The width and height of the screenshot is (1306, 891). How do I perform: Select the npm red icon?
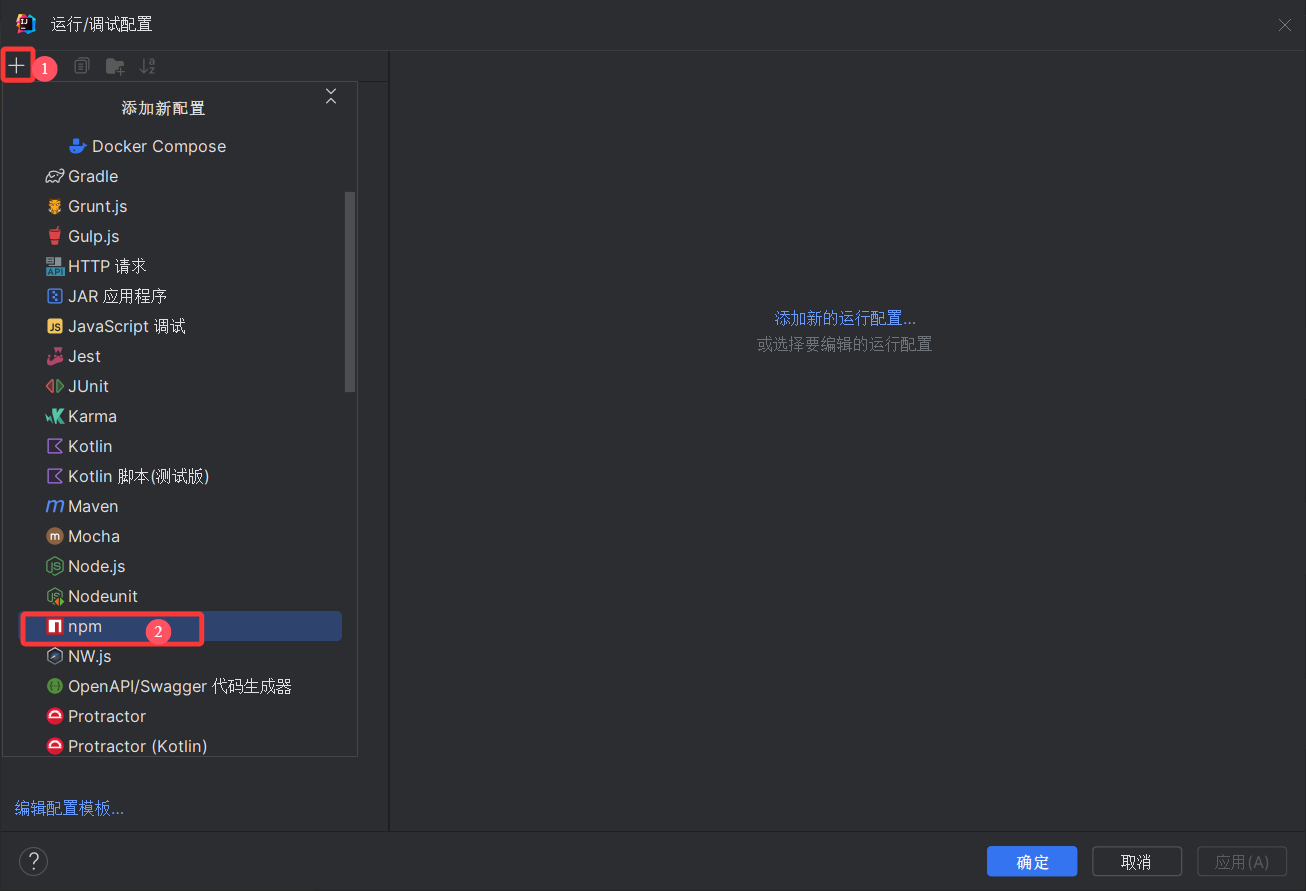pyautogui.click(x=55, y=626)
